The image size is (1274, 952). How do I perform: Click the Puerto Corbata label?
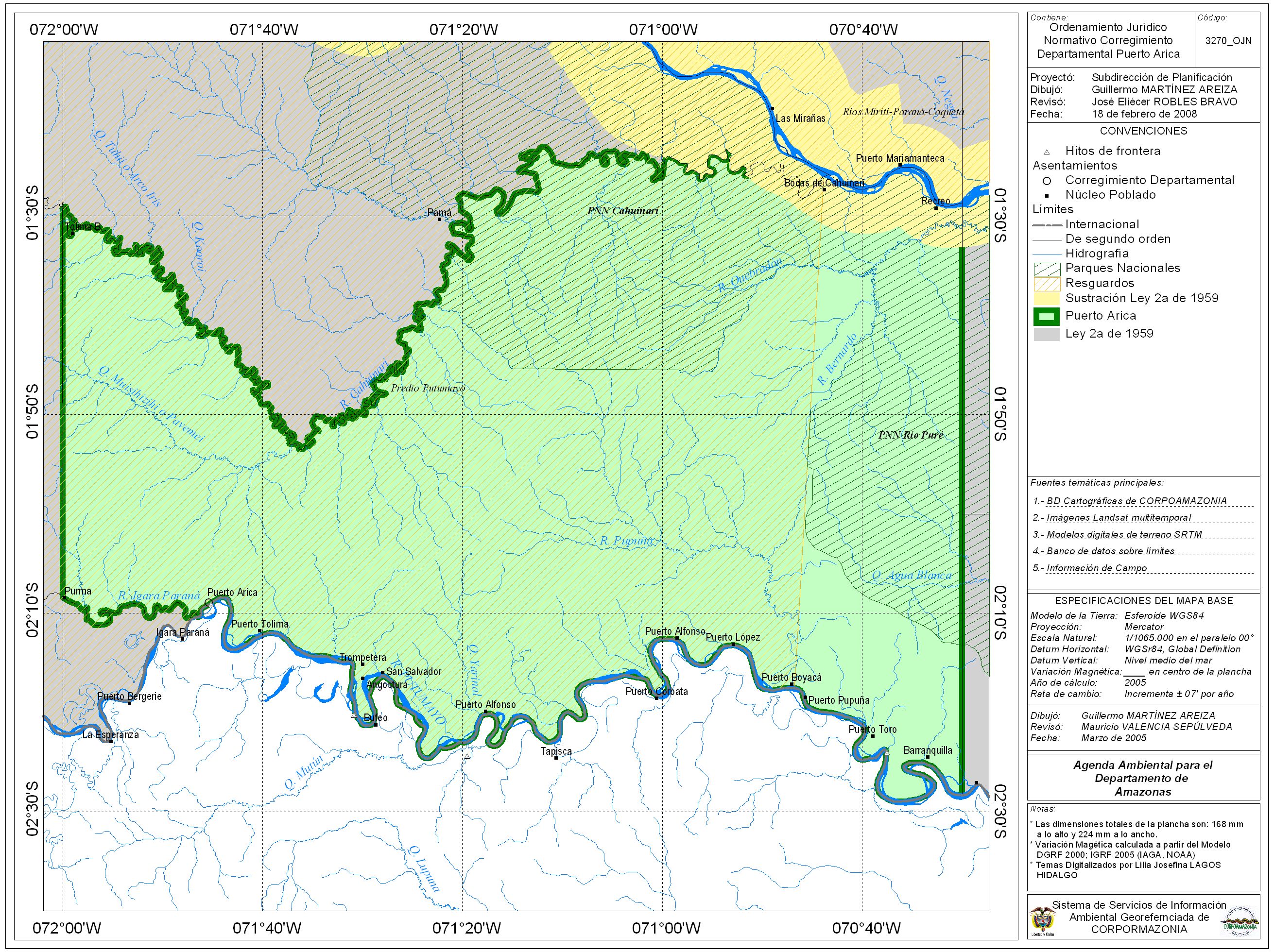click(656, 692)
